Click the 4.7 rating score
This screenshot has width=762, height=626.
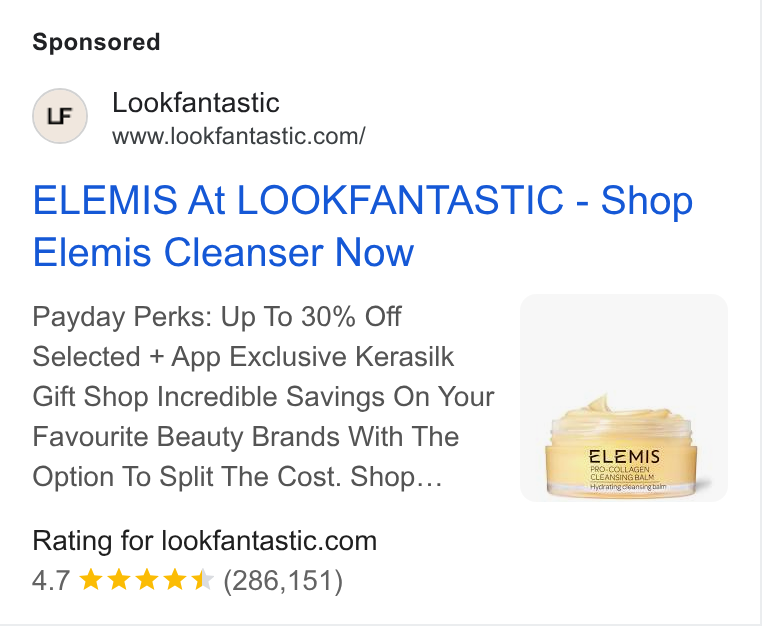(51, 580)
